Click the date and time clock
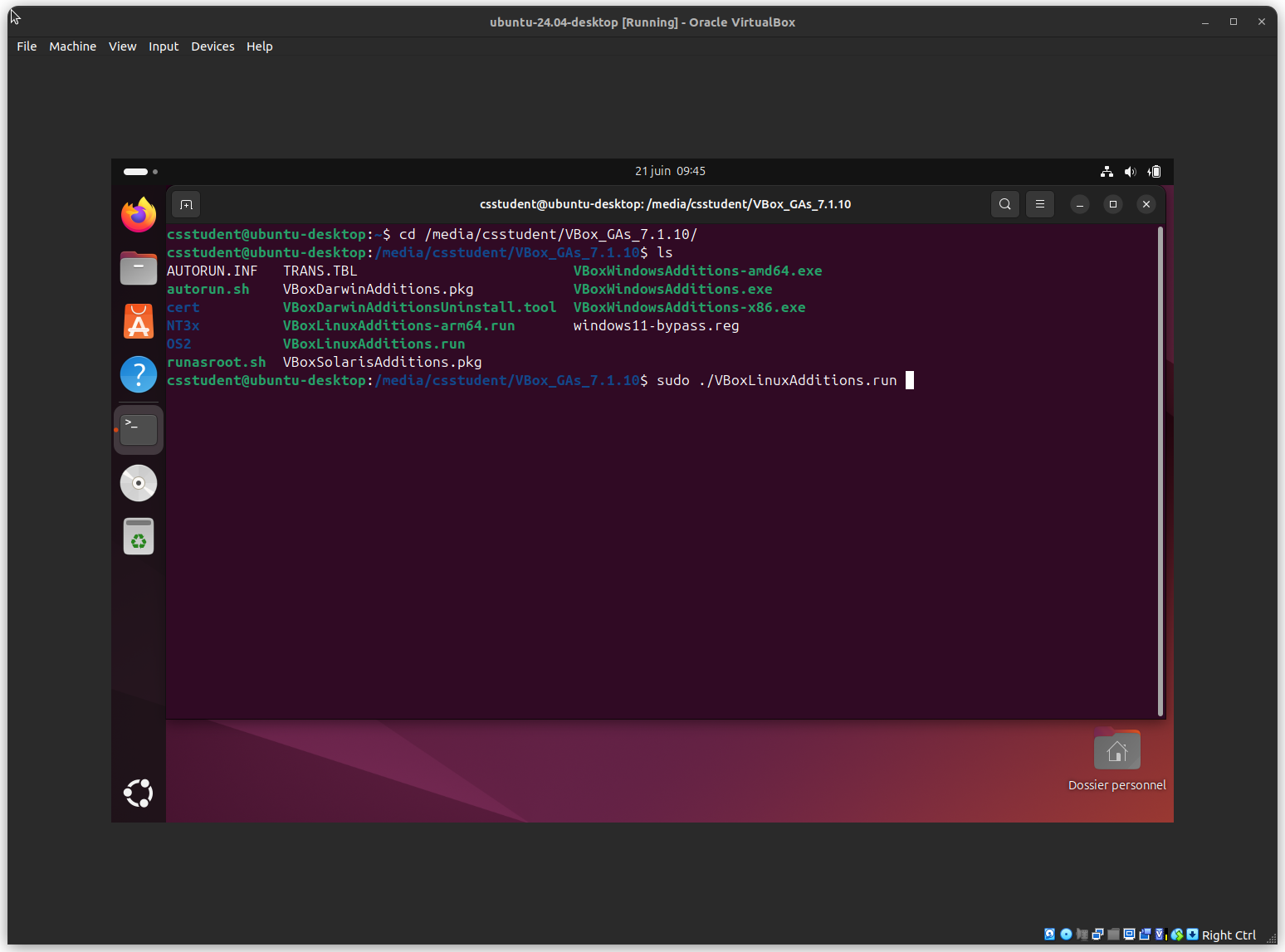1285x952 pixels. tap(670, 171)
